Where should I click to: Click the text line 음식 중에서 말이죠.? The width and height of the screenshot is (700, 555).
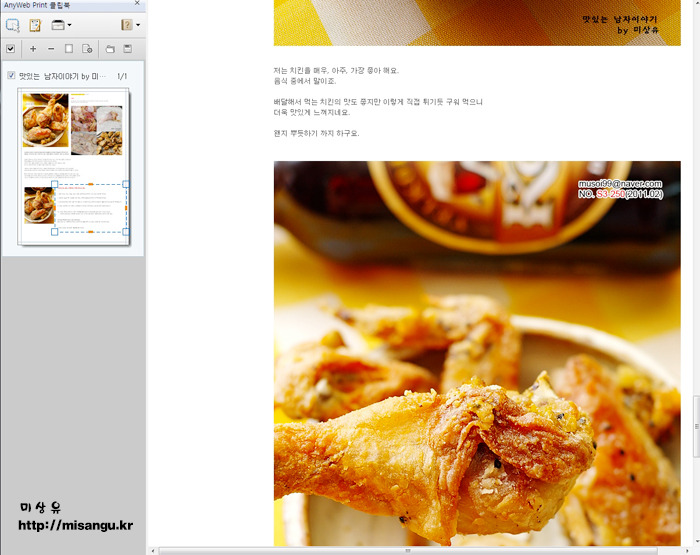click(x=304, y=81)
